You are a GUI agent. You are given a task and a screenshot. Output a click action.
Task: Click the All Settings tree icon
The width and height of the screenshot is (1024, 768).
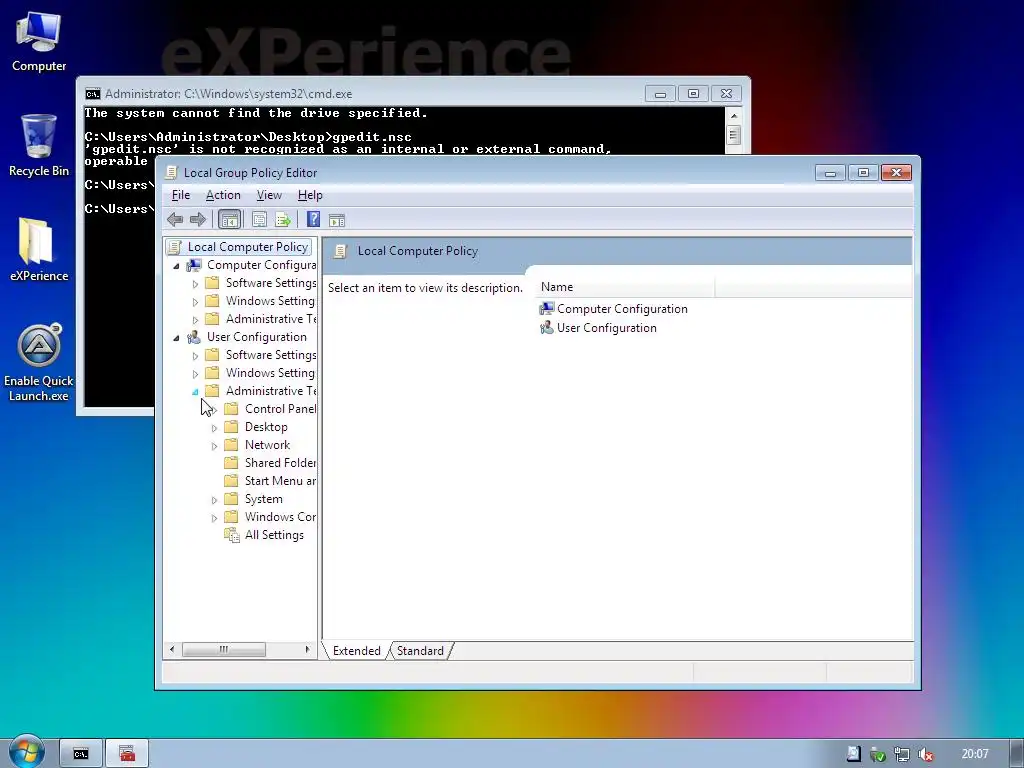click(x=232, y=535)
